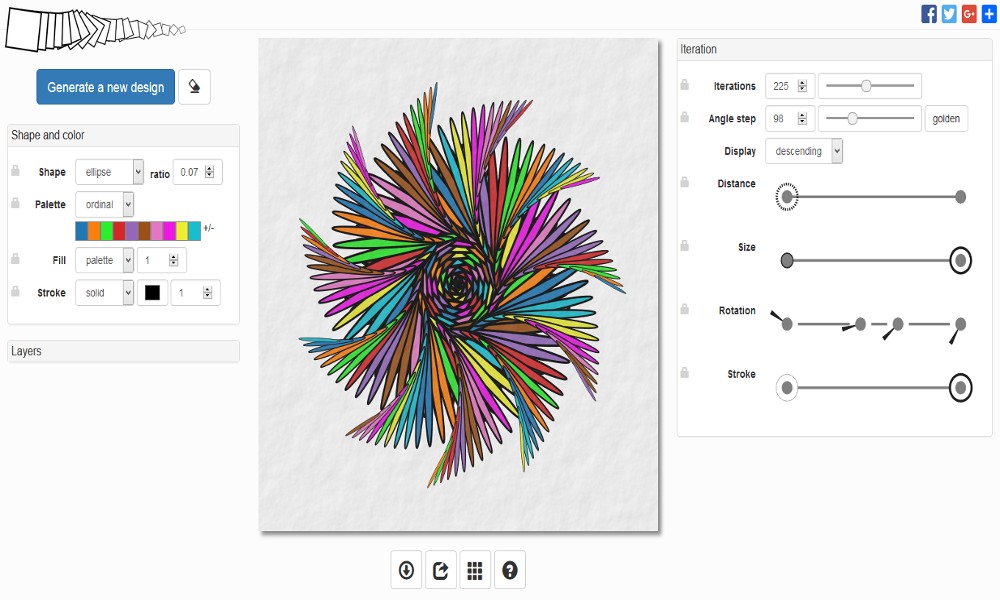1000x600 pixels.
Task: Click the eraser icon beside Generate button
Action: point(194,87)
